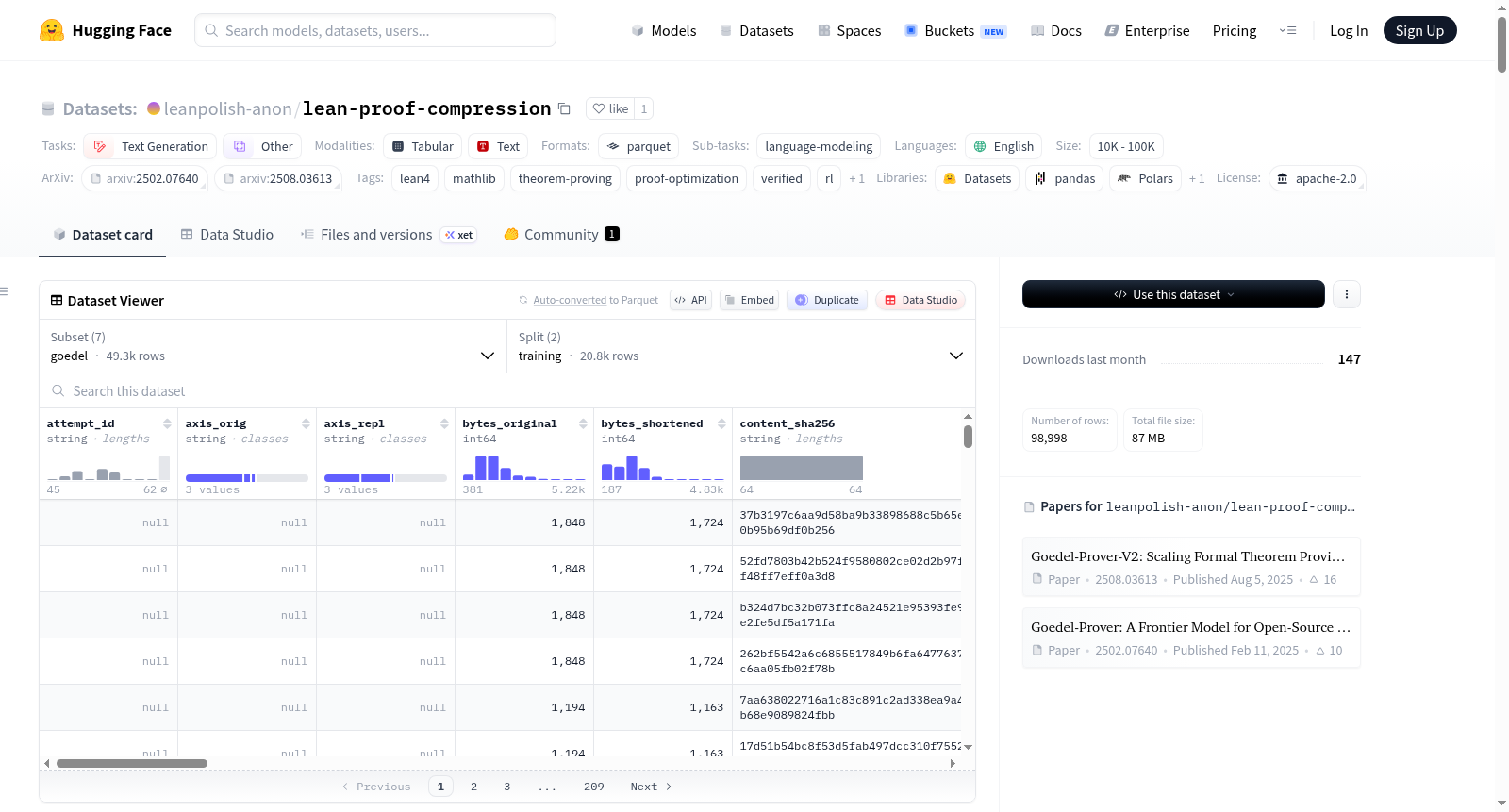Open Docs in the top navigation

(1056, 30)
